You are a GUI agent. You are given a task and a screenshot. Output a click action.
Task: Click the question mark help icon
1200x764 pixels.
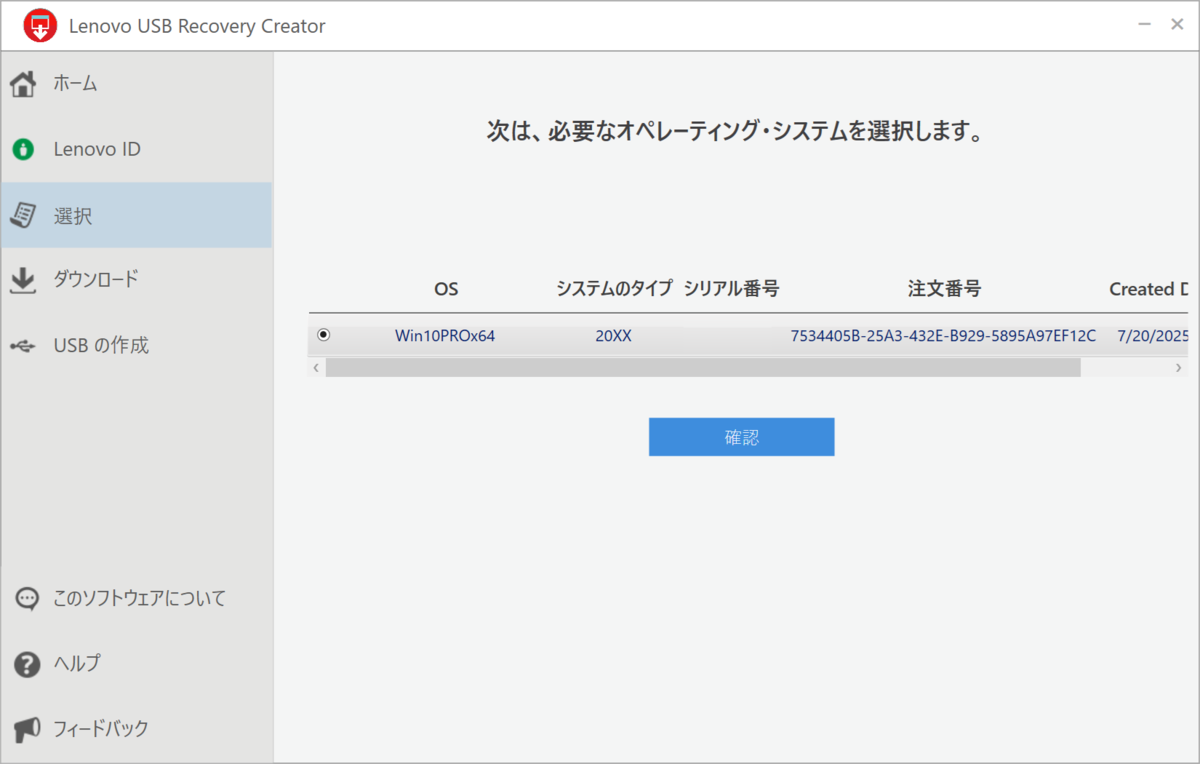(27, 663)
